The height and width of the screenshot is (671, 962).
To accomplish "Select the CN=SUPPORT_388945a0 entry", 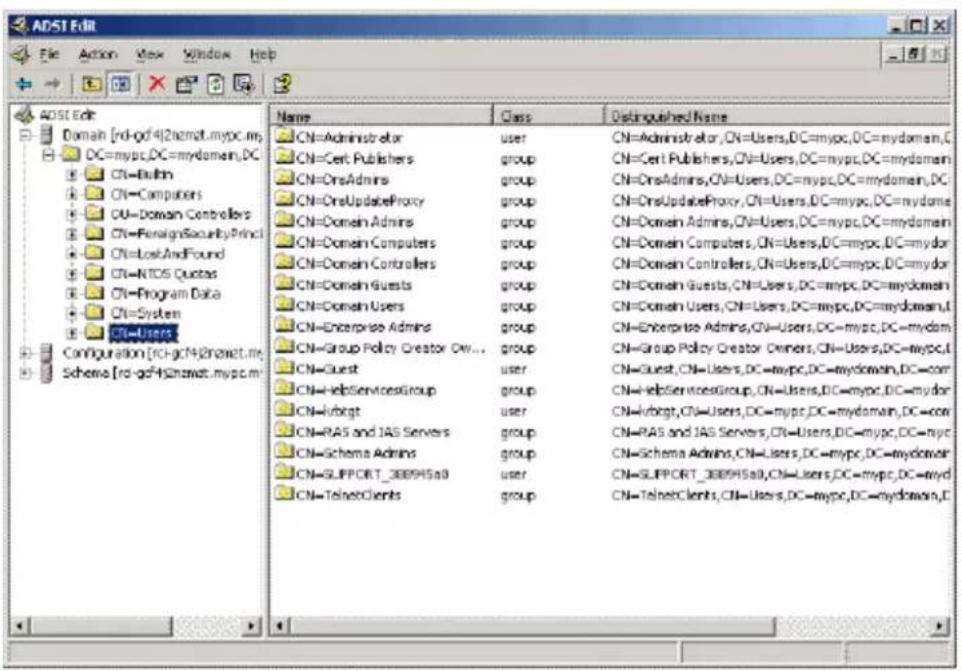I will point(372,474).
